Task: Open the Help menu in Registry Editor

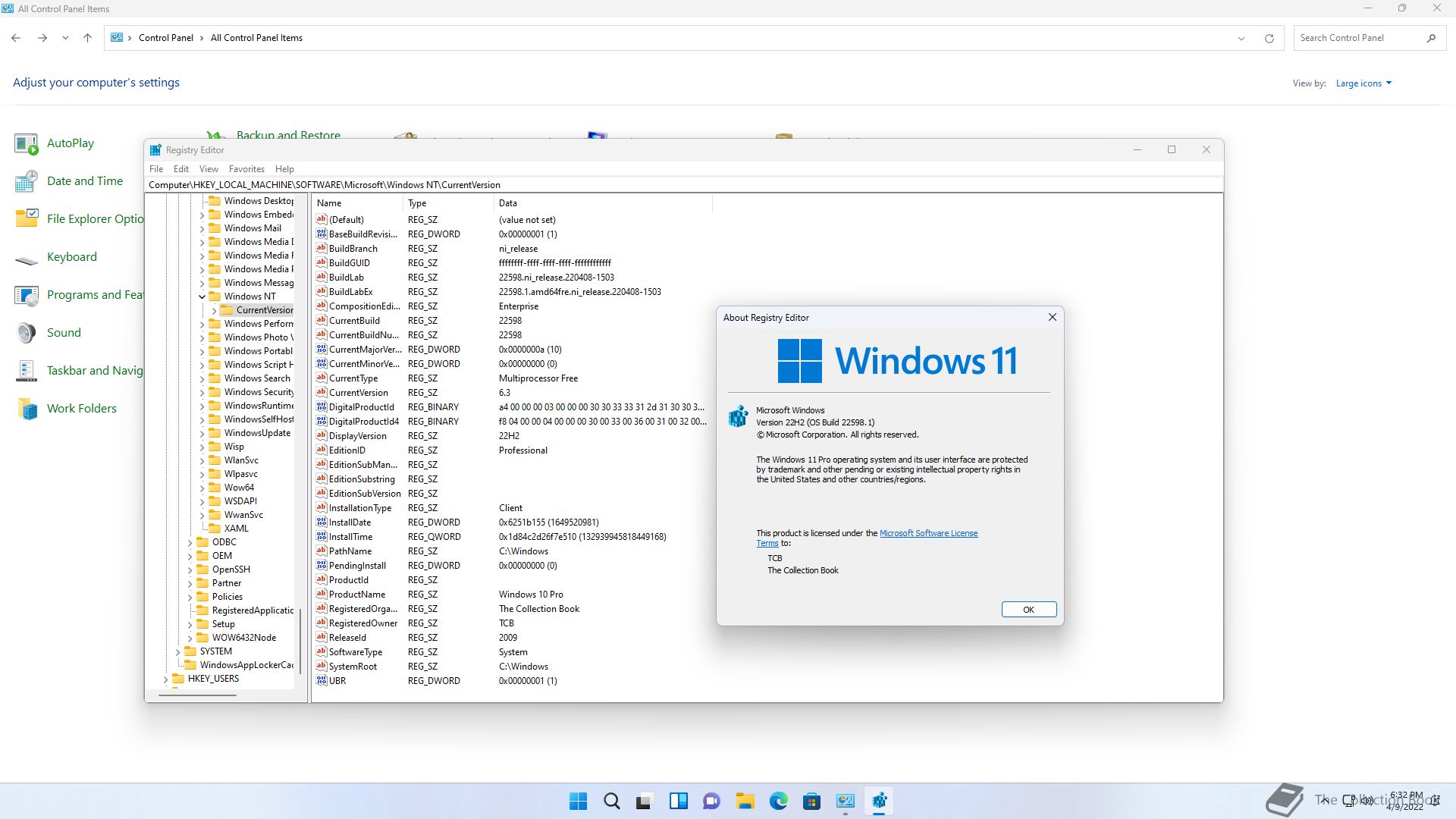Action: [284, 169]
